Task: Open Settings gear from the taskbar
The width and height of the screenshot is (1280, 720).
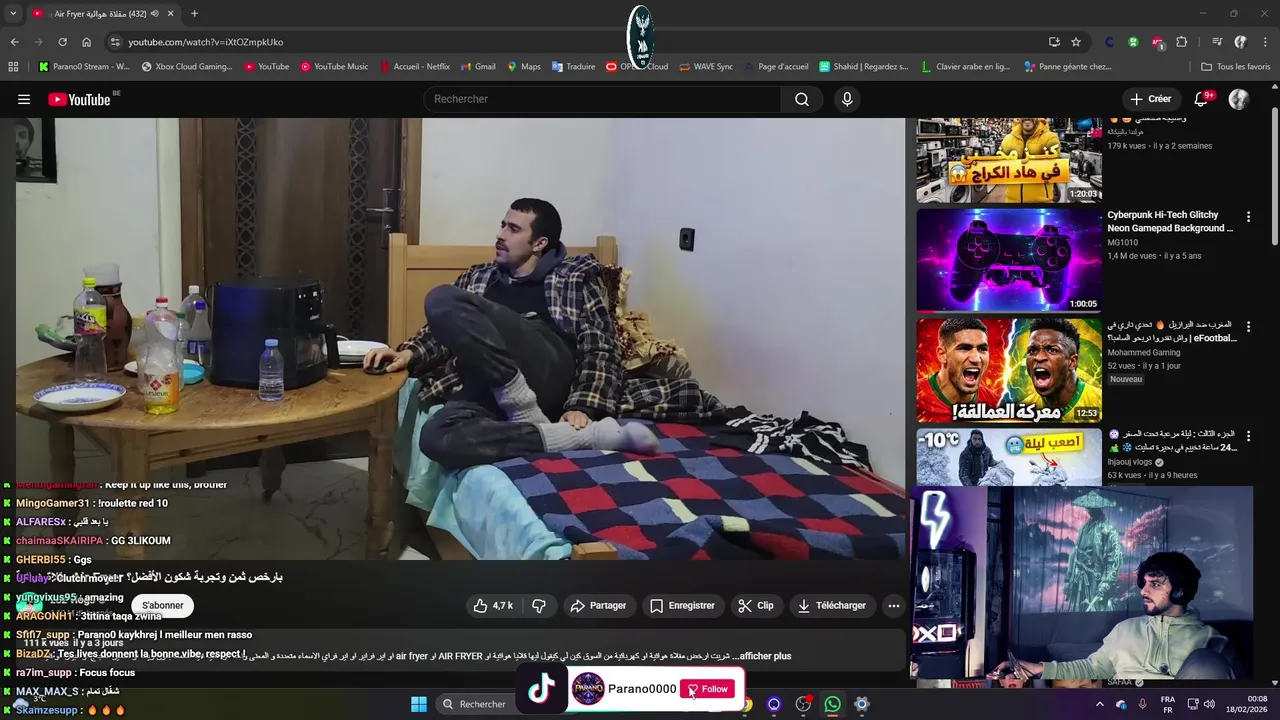Action: [x=861, y=704]
